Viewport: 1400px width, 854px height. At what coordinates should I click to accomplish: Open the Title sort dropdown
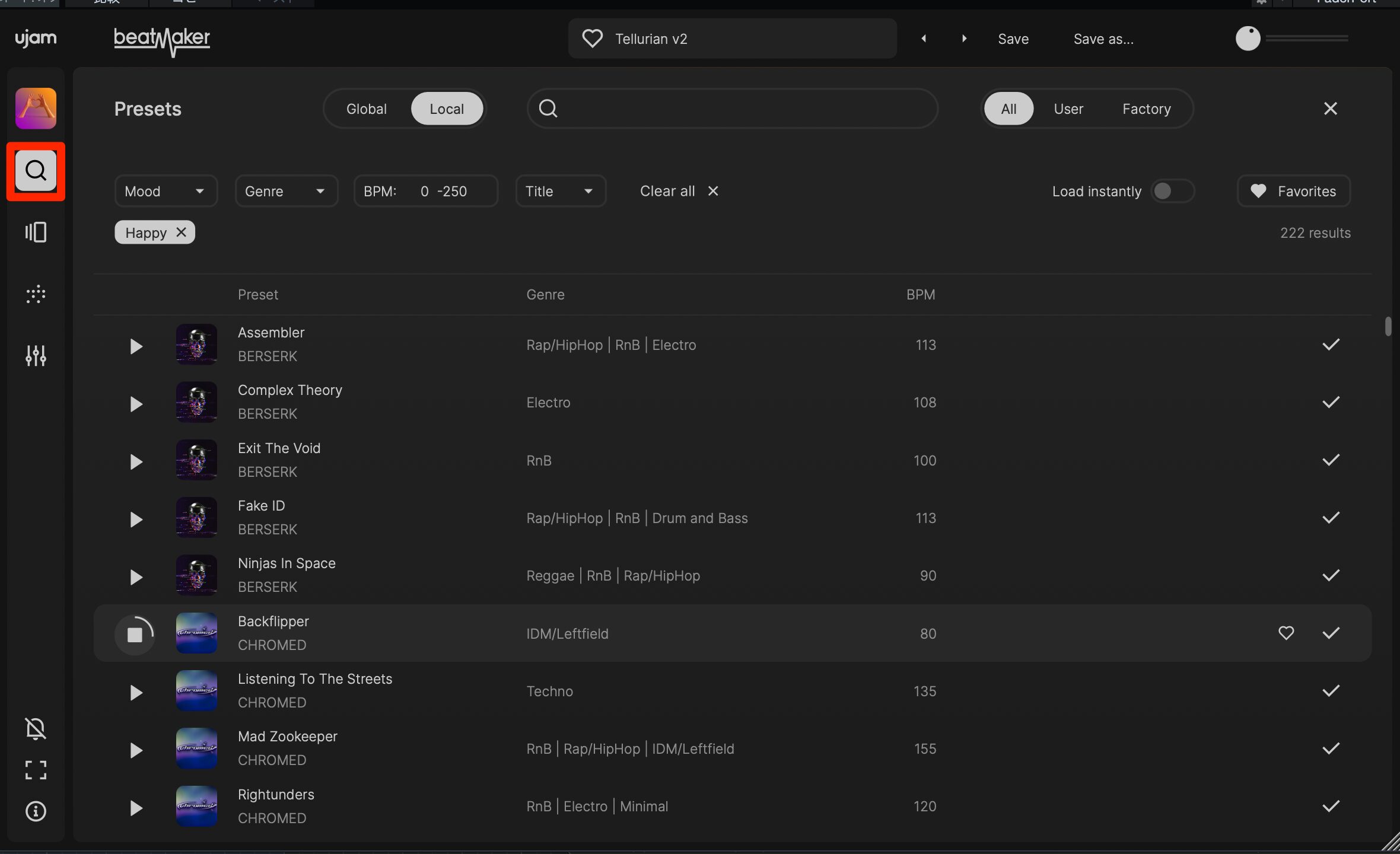[561, 191]
